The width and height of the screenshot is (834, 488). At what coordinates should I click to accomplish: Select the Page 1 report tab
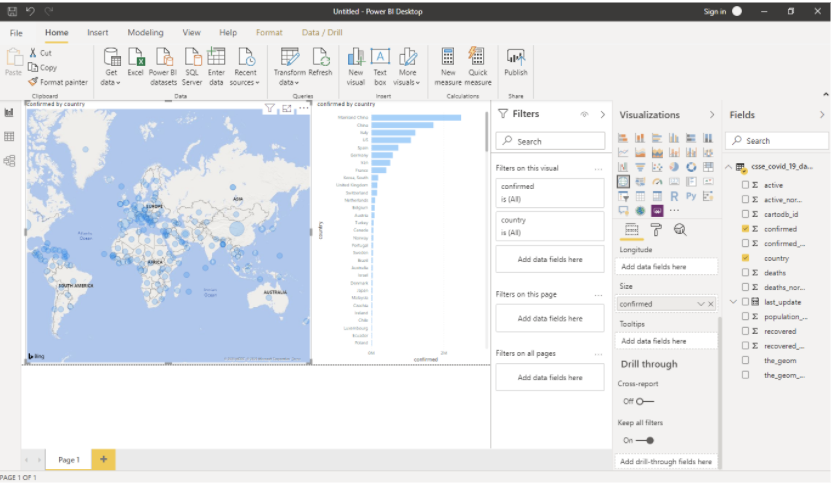pyautogui.click(x=69, y=459)
